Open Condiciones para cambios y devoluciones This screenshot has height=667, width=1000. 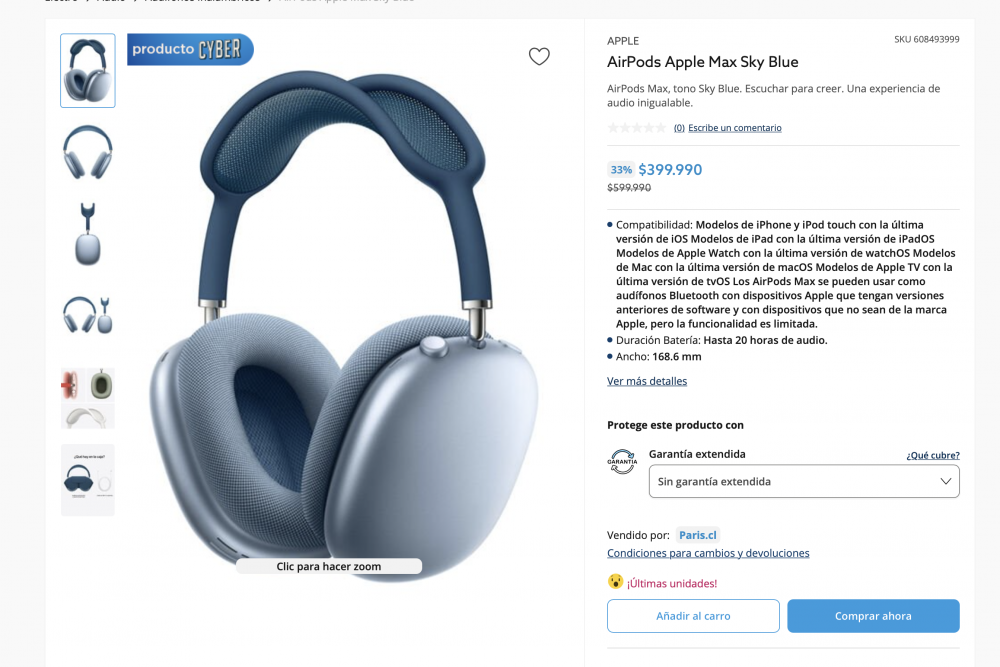coord(708,553)
